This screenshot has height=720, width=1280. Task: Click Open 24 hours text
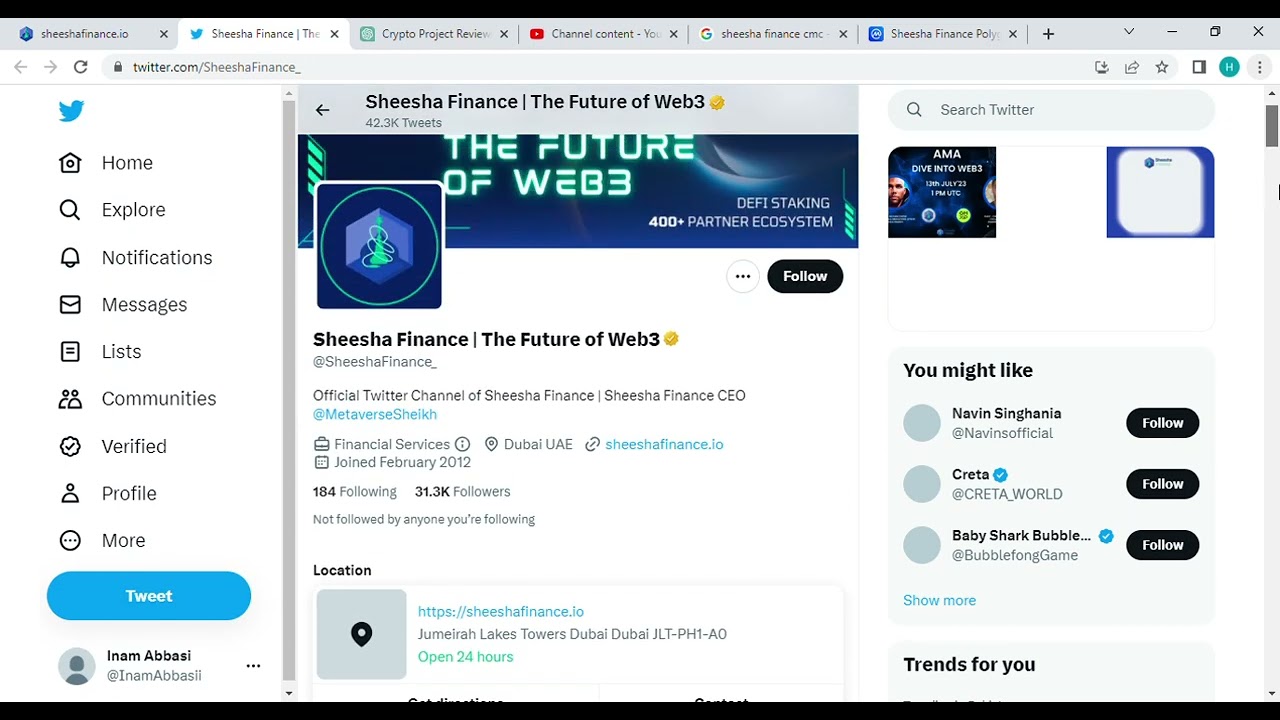click(466, 657)
